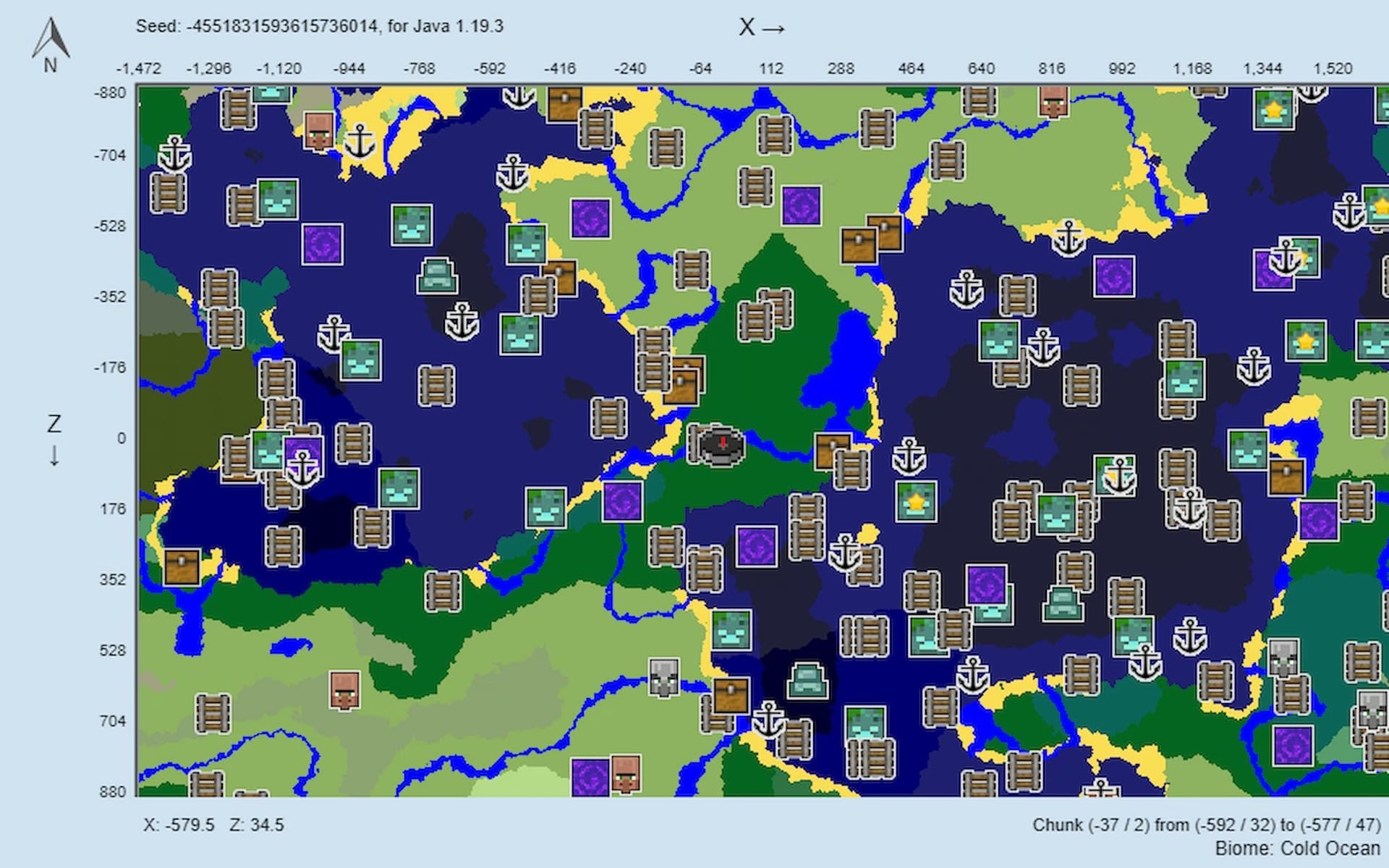Click gold star marker near X 475, Z 150

pos(917,501)
